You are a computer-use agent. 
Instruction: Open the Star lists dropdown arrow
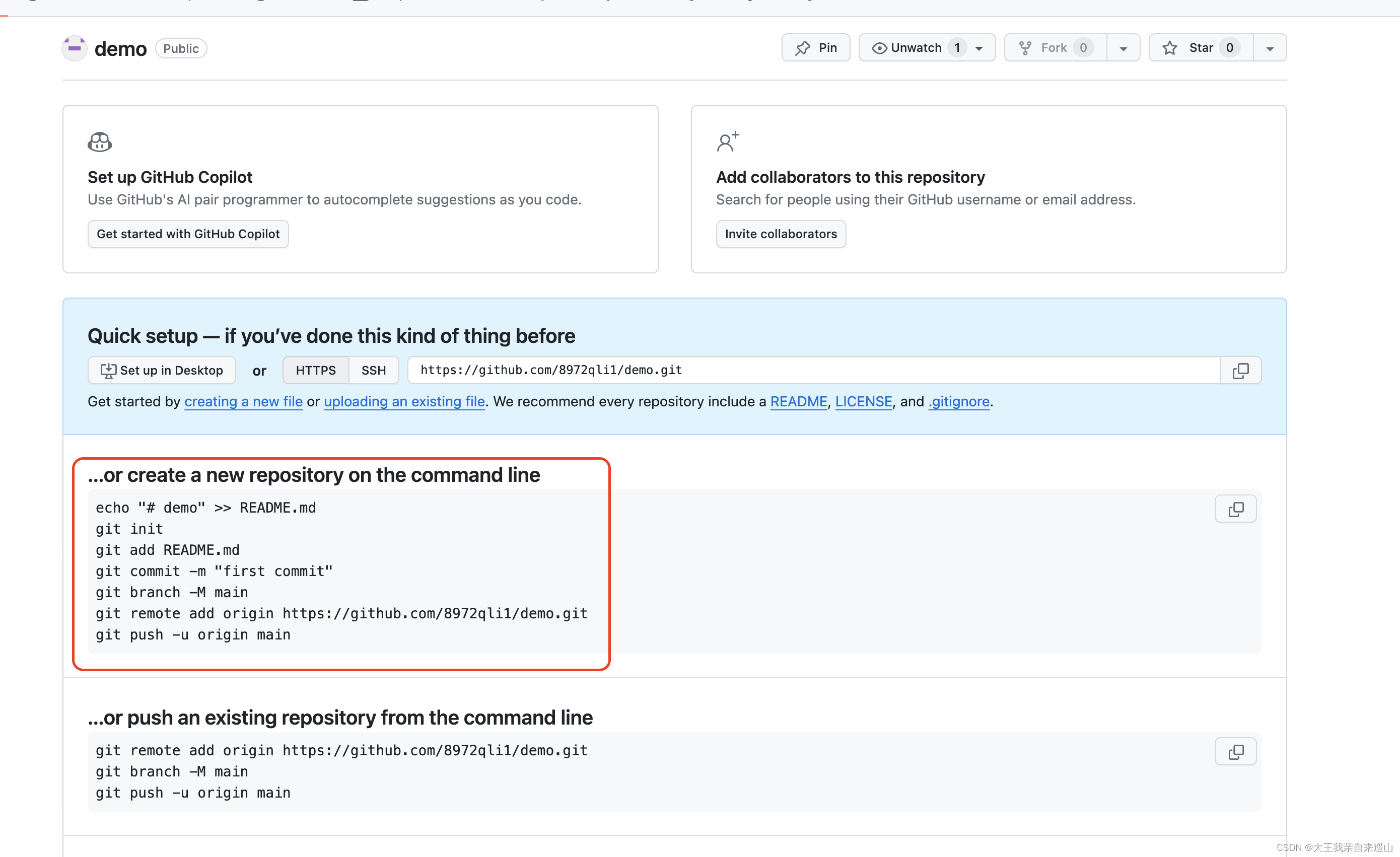pos(1270,48)
